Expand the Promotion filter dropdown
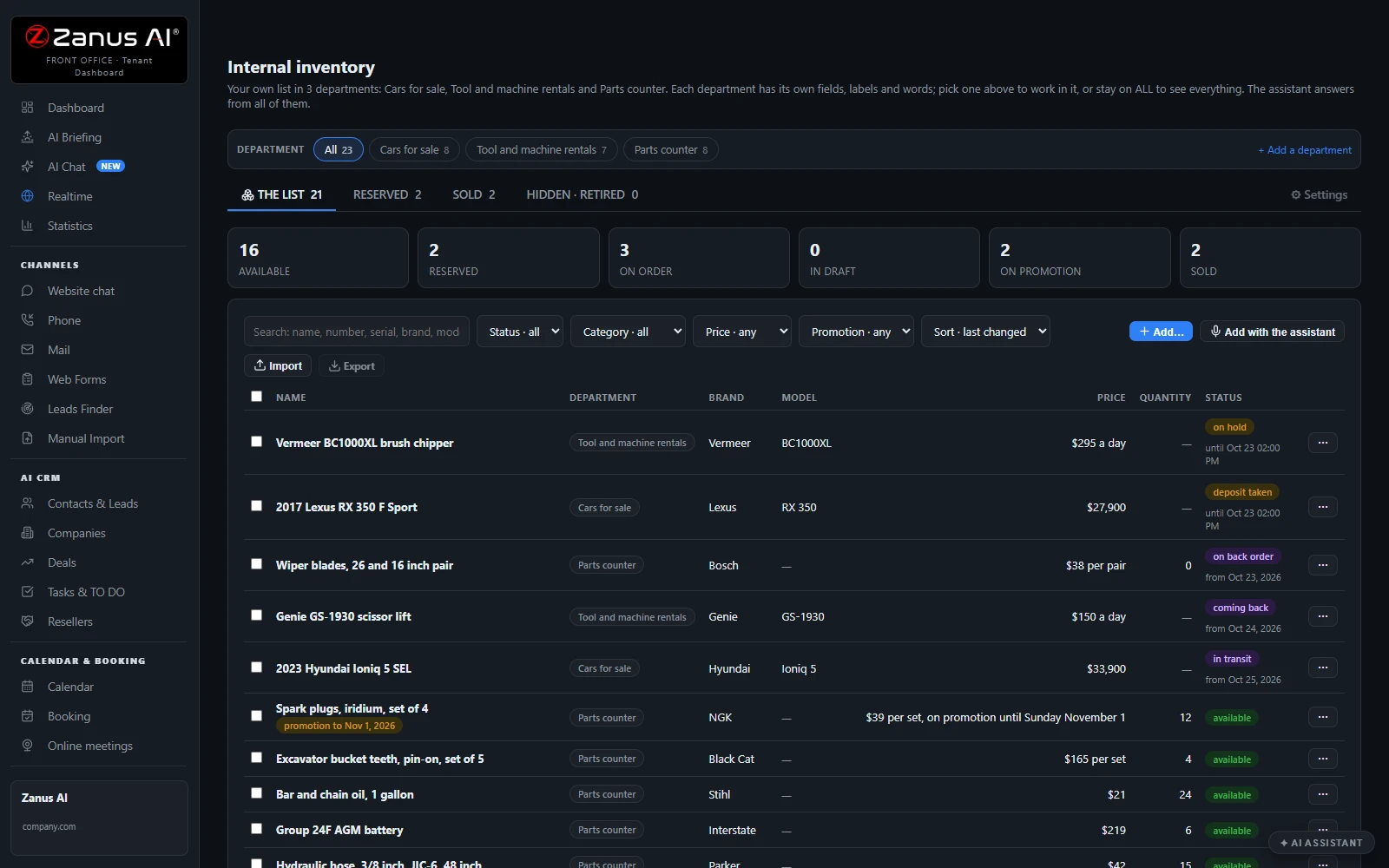The width and height of the screenshot is (1389, 868). [856, 332]
